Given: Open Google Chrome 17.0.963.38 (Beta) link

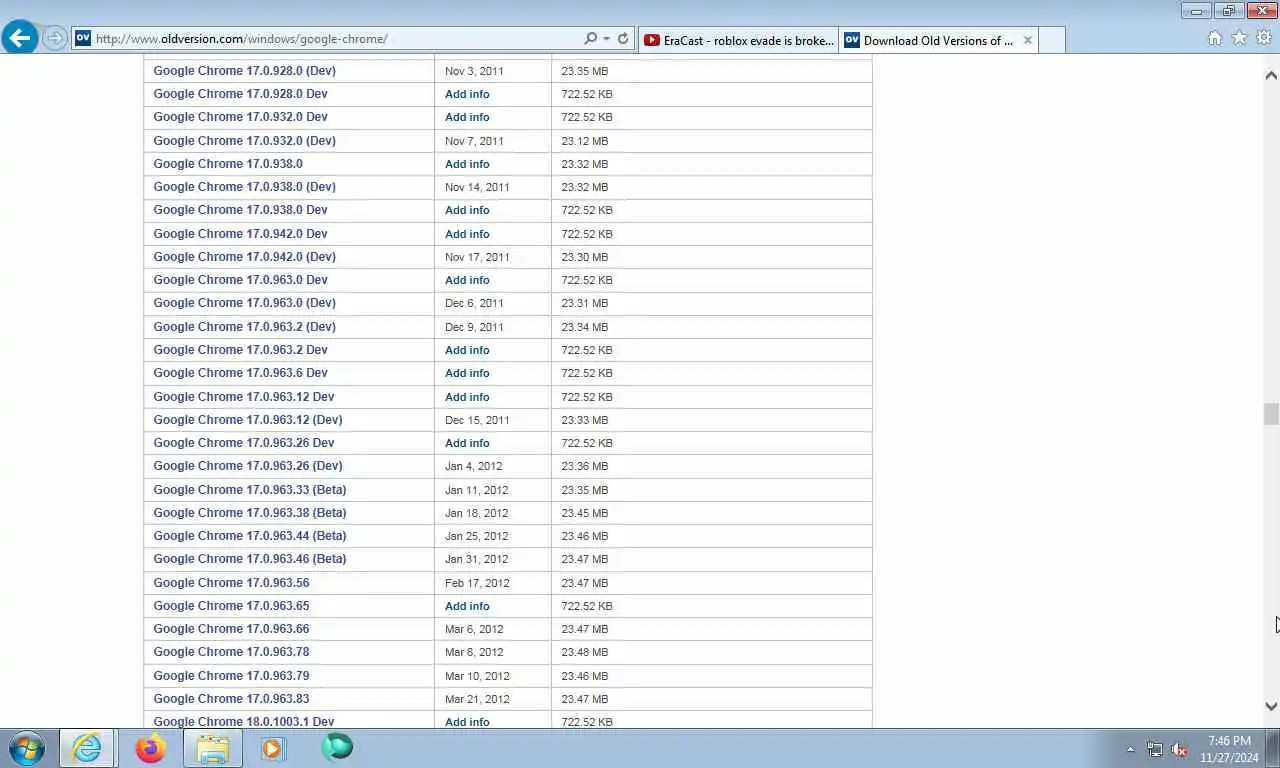Looking at the screenshot, I should 250,513.
